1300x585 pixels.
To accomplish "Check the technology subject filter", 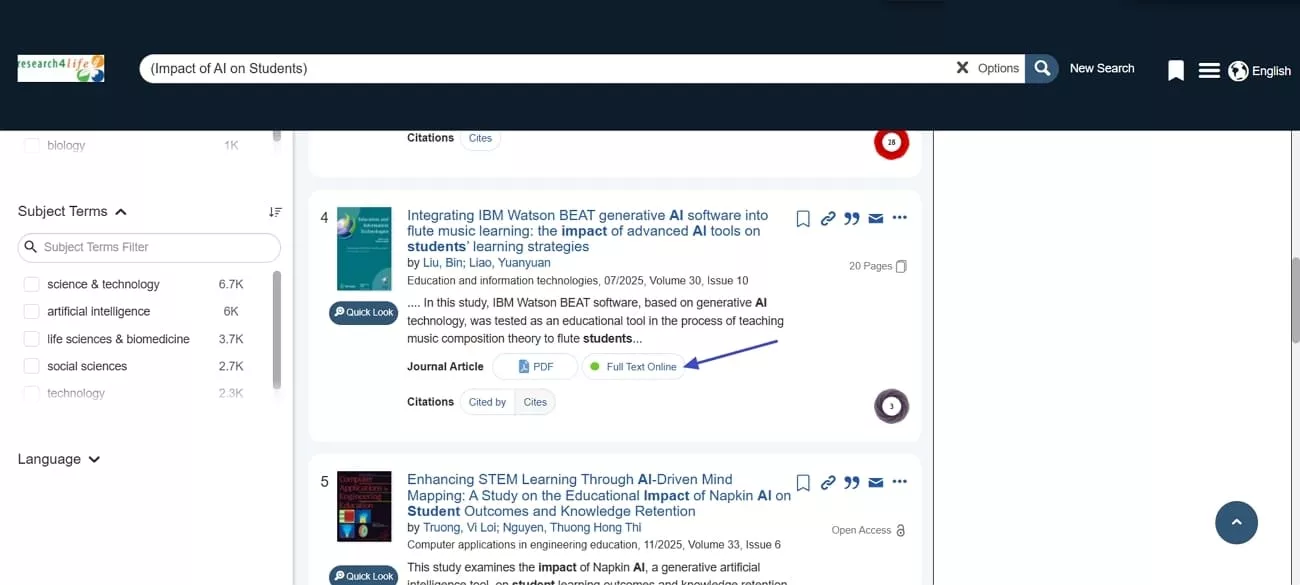I will [x=31, y=393].
